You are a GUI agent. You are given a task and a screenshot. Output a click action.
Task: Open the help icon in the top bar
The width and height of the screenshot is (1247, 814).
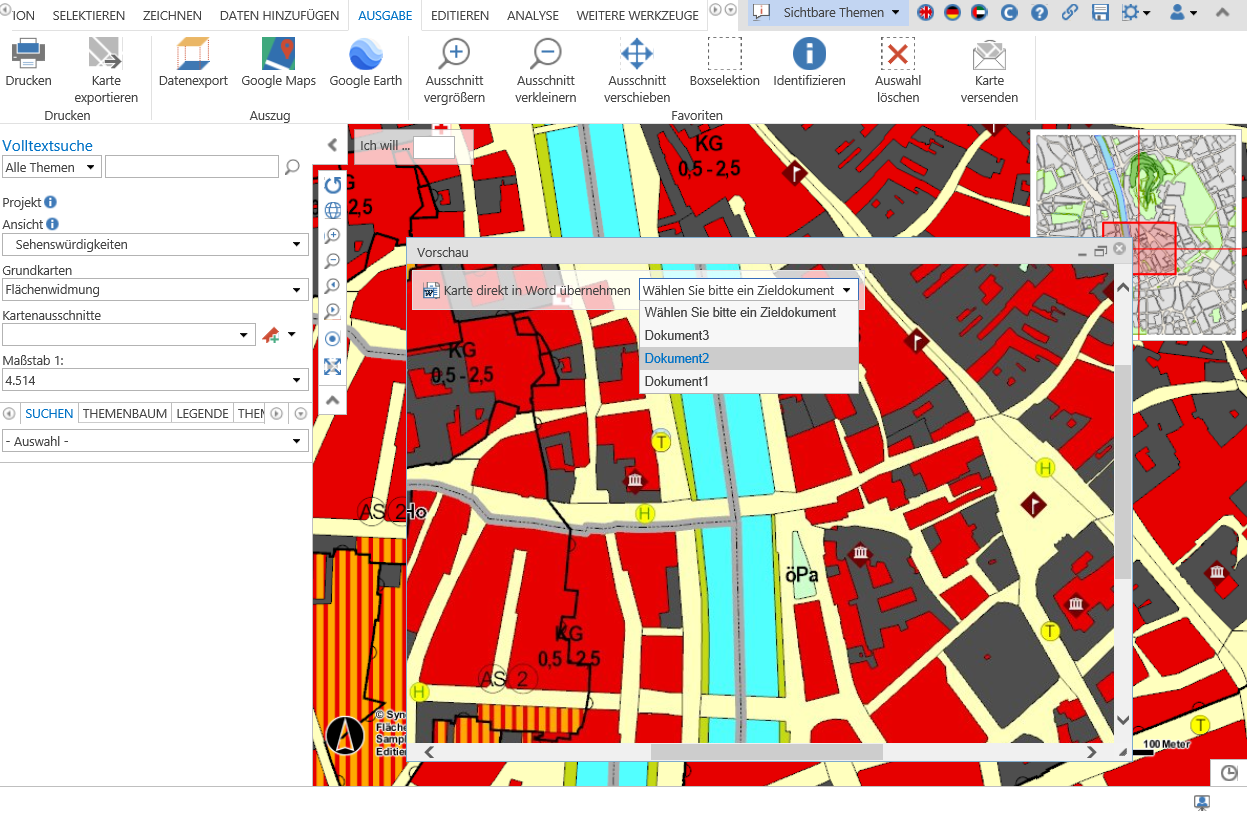[1040, 12]
